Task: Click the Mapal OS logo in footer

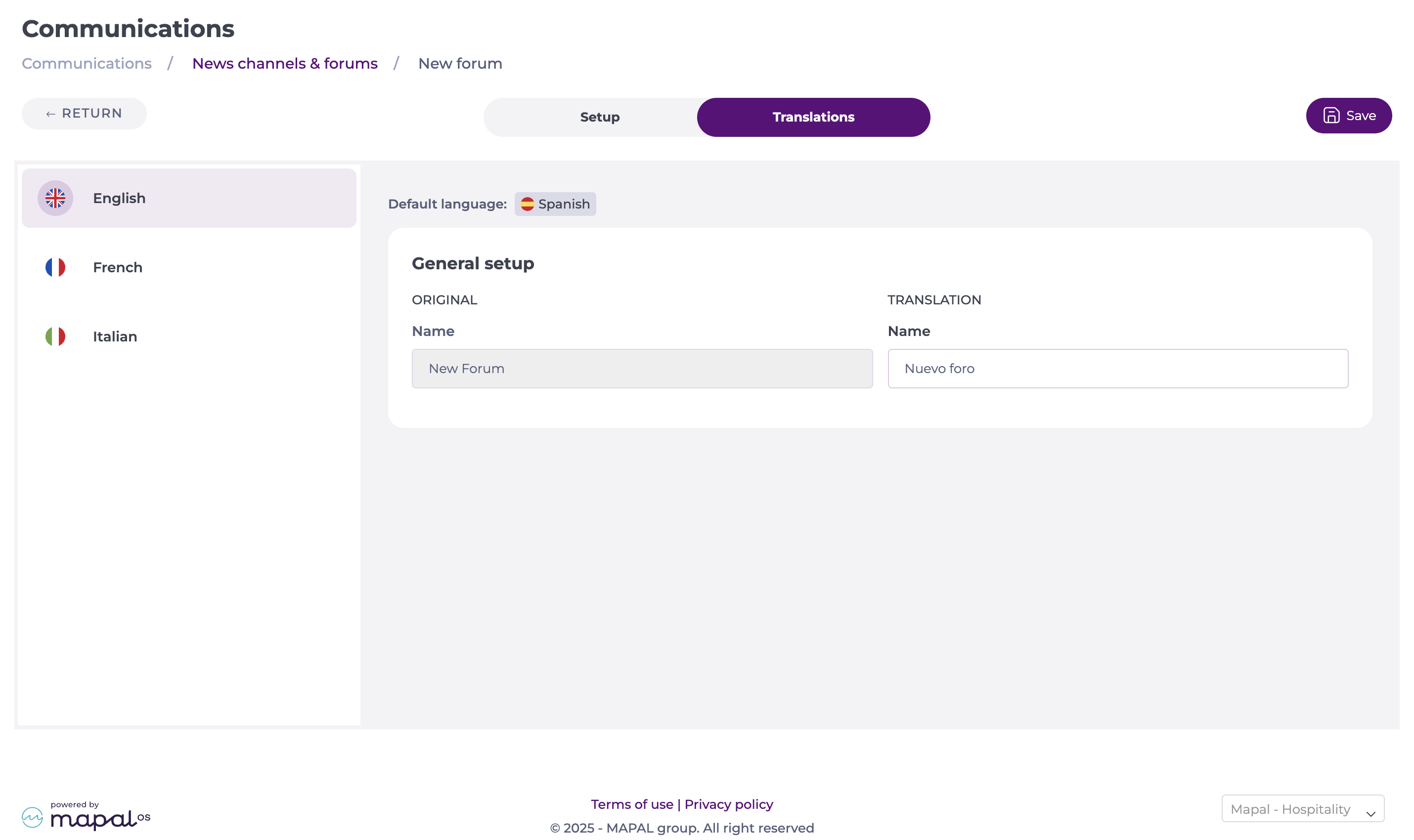Action: [x=86, y=816]
